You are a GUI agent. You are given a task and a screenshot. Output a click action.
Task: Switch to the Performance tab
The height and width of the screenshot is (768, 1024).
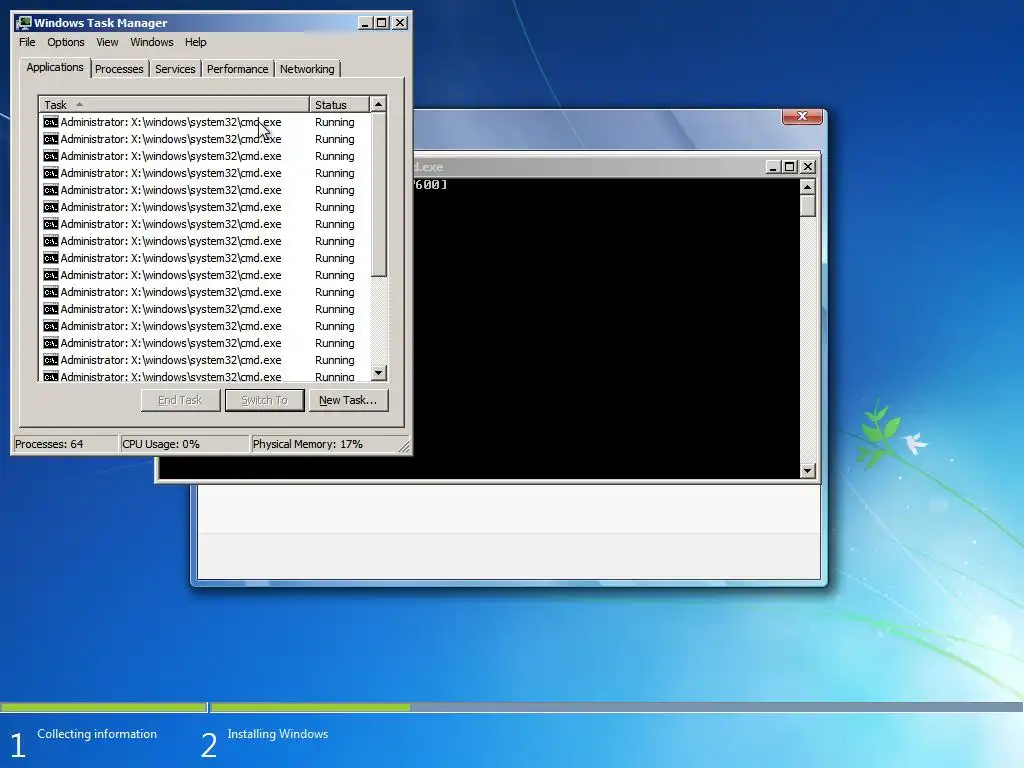[237, 69]
